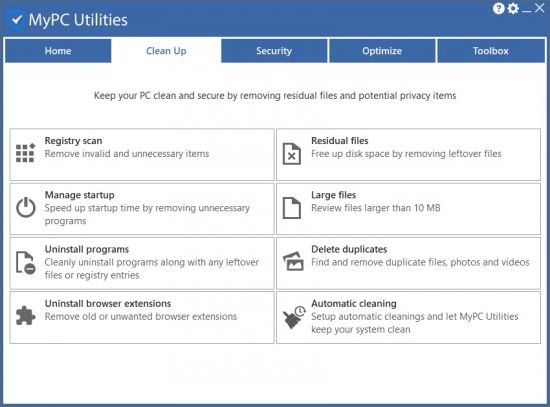
Task: Go to the Toolbox tab
Action: pos(491,51)
